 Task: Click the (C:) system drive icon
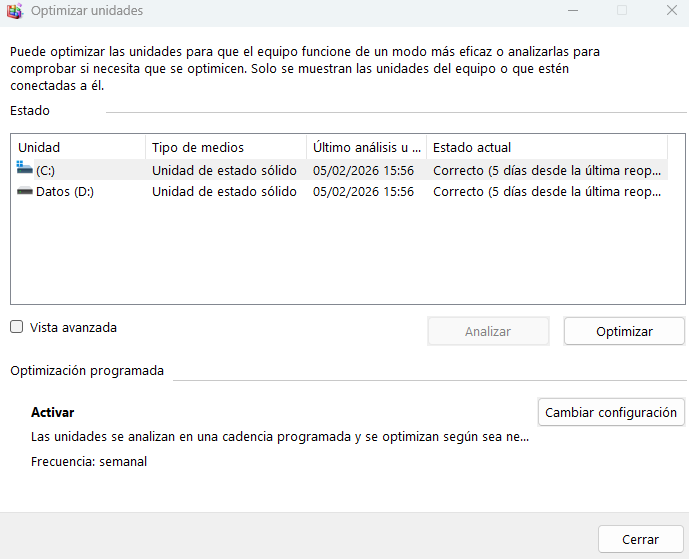pos(25,170)
